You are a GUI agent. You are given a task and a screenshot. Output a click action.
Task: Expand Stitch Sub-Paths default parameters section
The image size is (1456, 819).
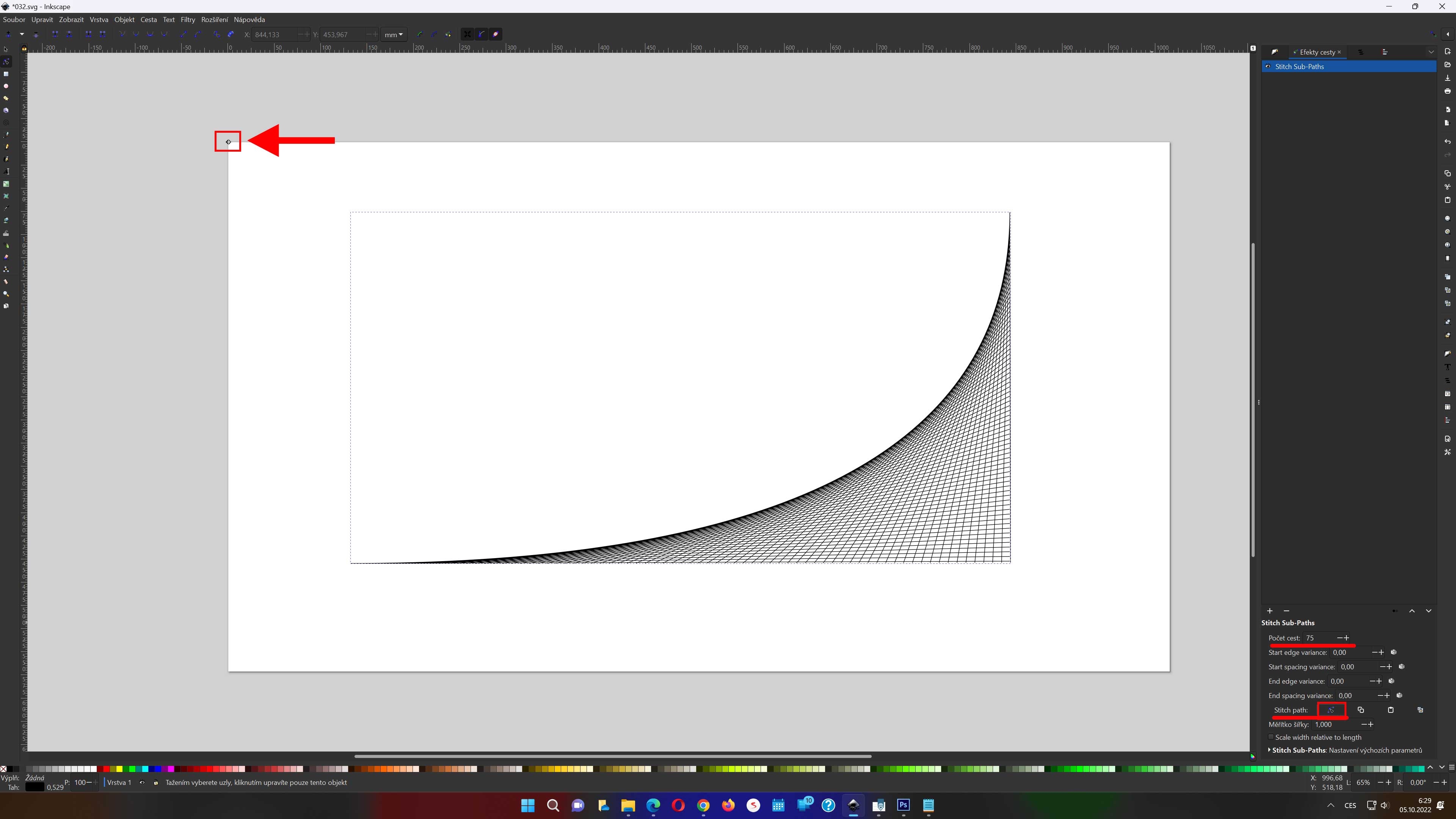[1269, 750]
